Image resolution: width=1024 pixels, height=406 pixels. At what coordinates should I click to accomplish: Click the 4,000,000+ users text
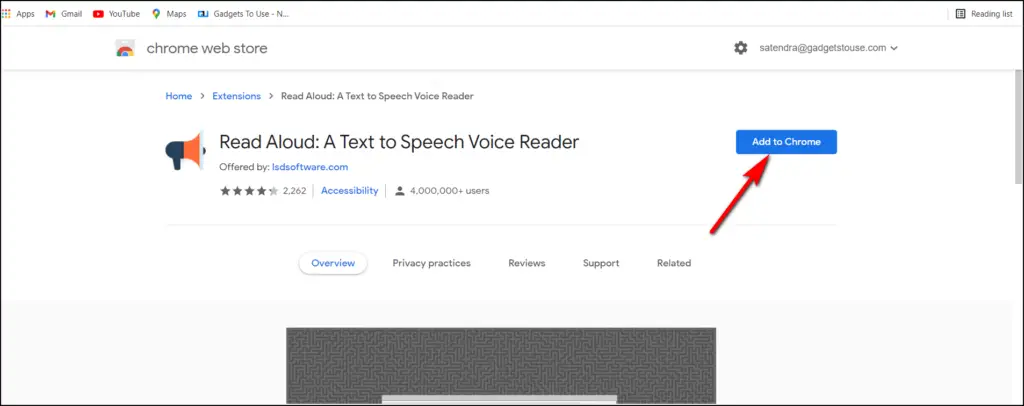(449, 191)
